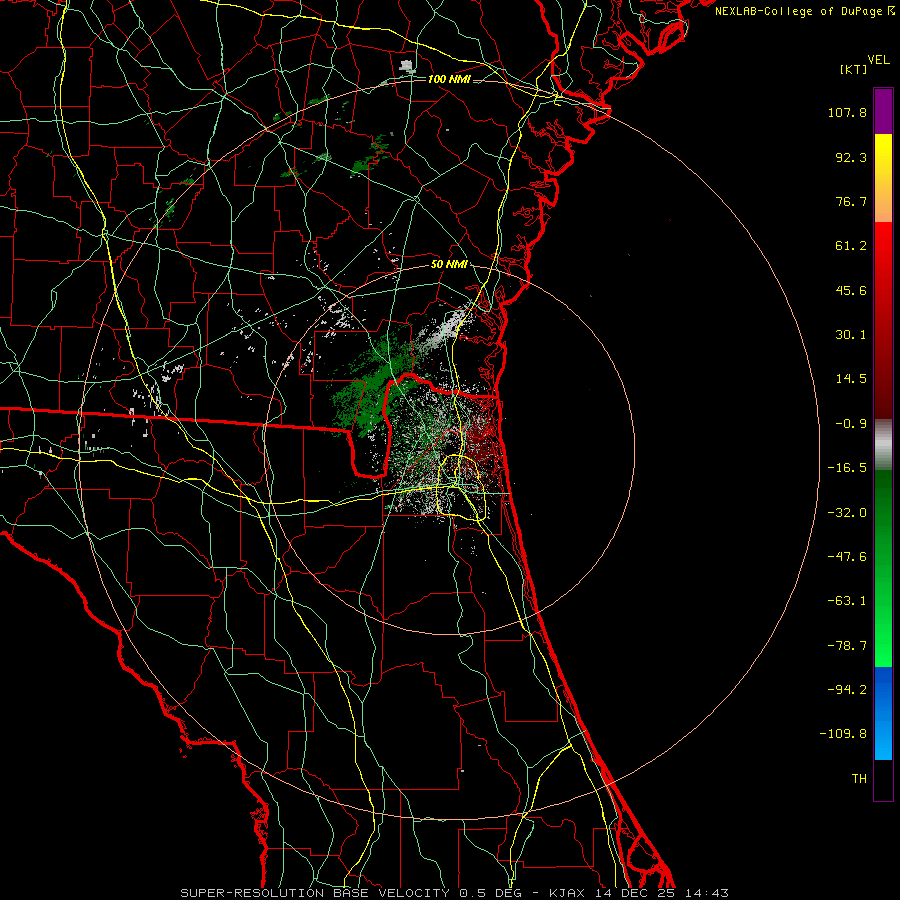Click the NEXLAB-College of DuPage credit text
The image size is (900, 900).
point(798,11)
